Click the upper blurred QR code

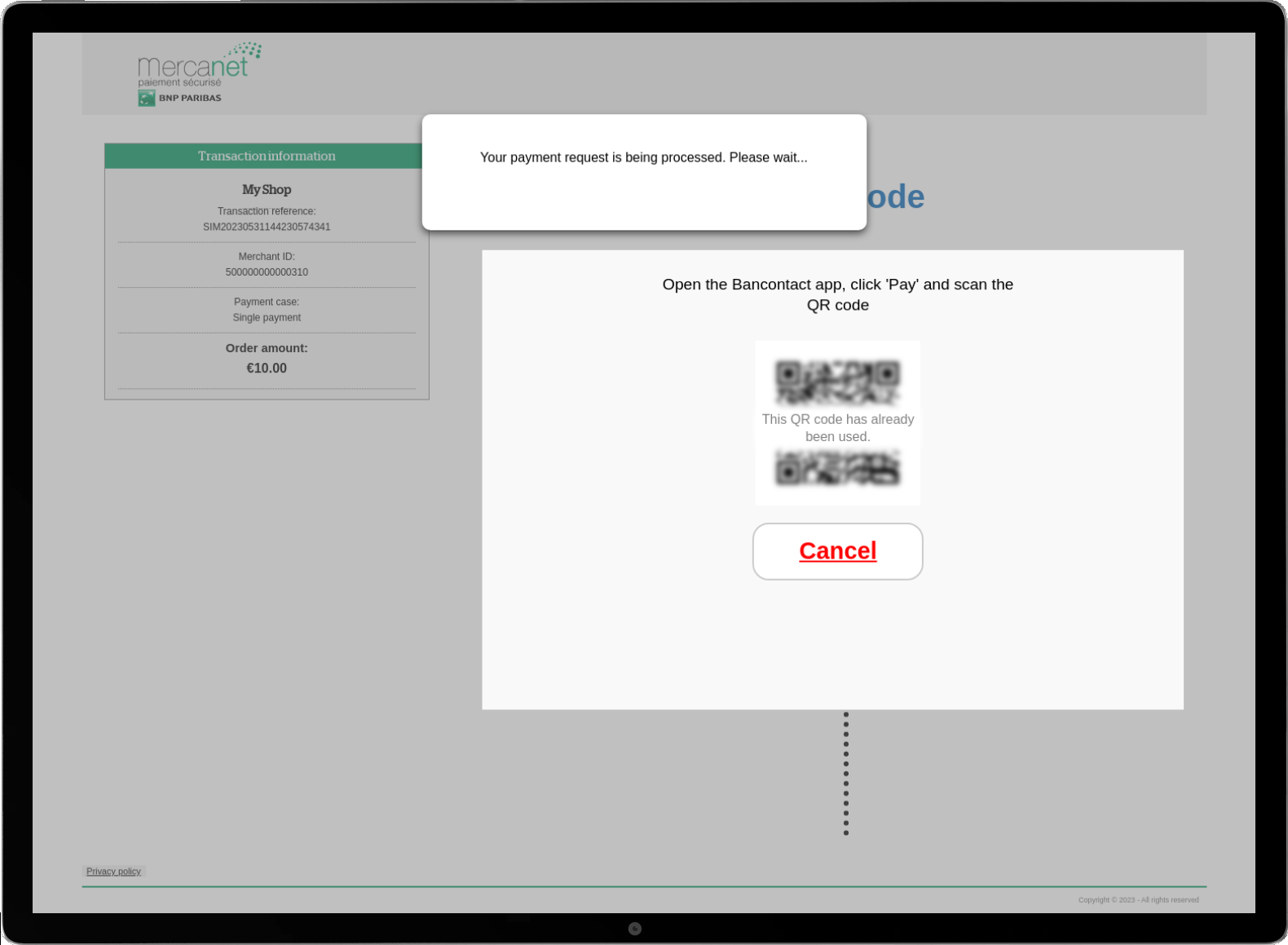(837, 382)
